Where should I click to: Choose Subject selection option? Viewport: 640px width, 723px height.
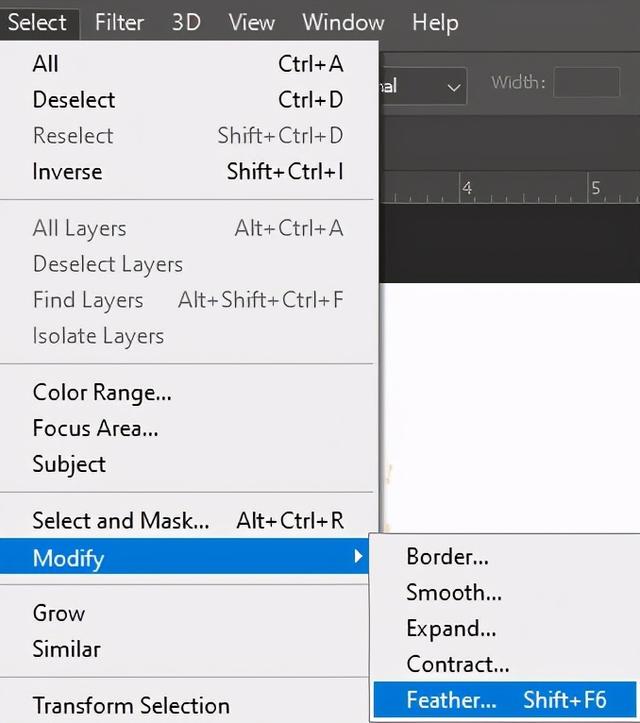point(187,464)
